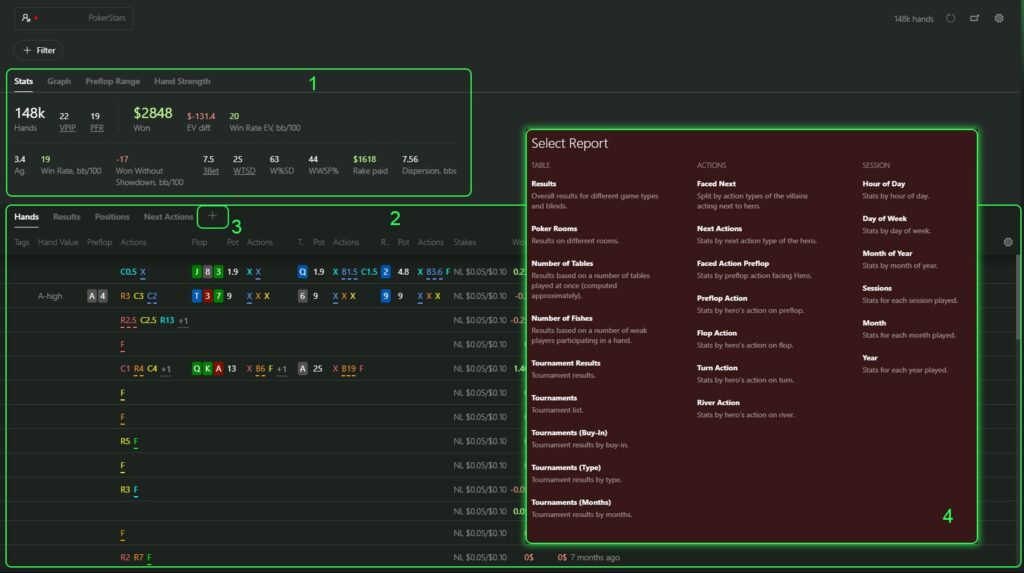Click the refresh database icon at top right

pyautogui.click(x=950, y=18)
